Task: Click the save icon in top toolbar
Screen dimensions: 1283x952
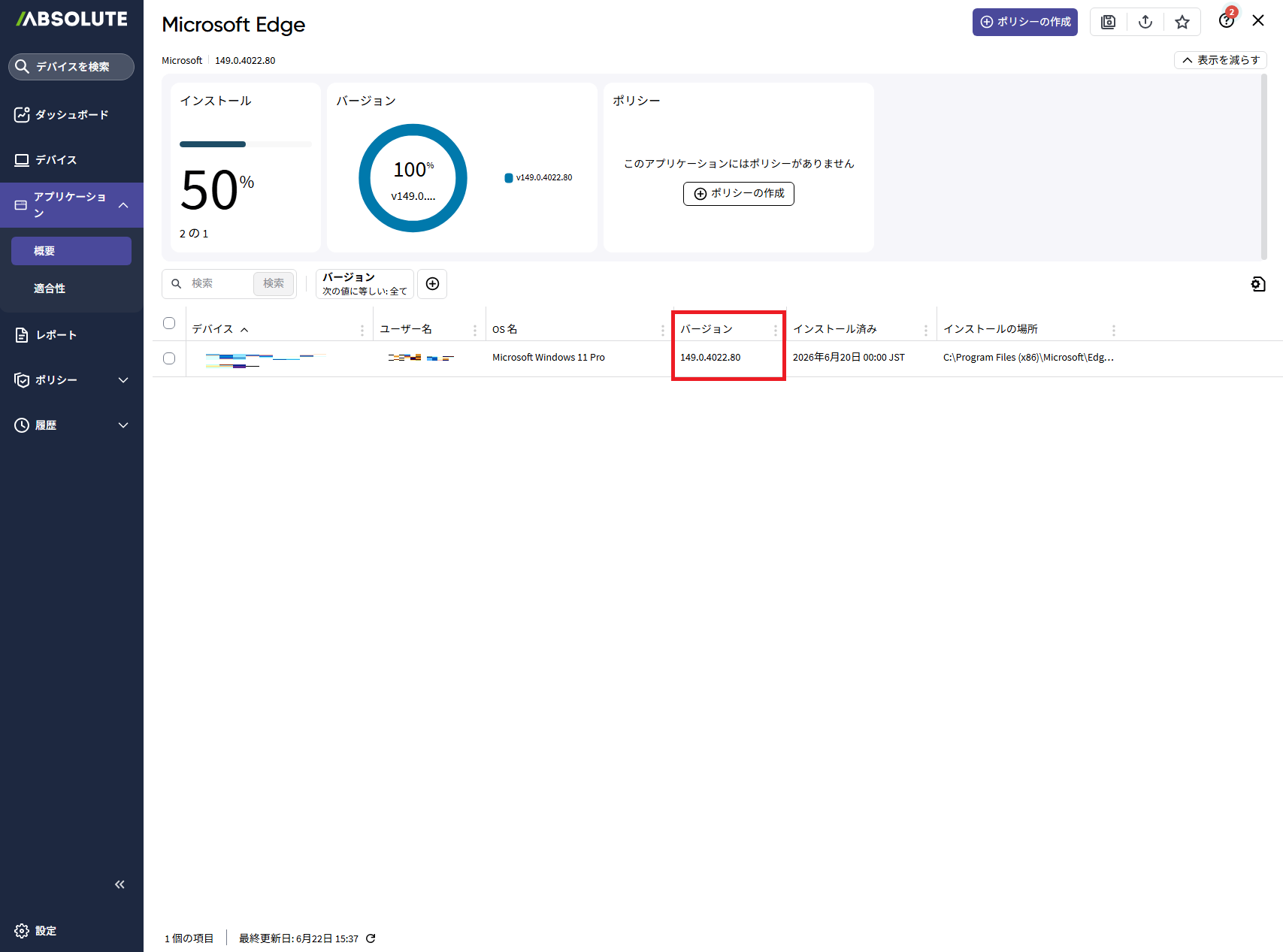Action: click(1108, 22)
